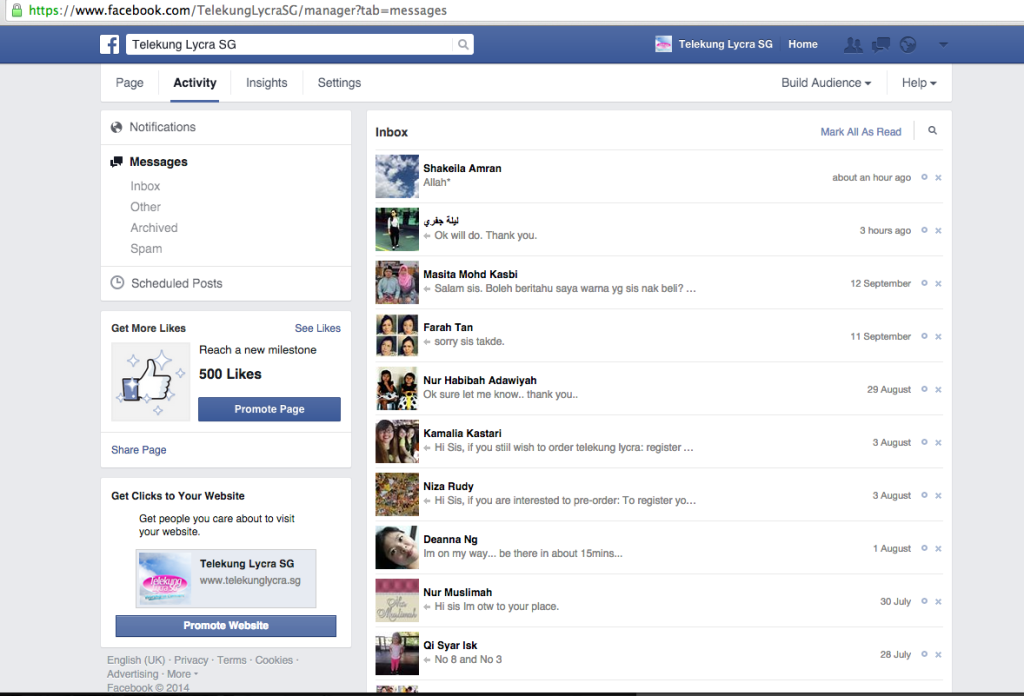Open the messages icon in header

pos(880,44)
